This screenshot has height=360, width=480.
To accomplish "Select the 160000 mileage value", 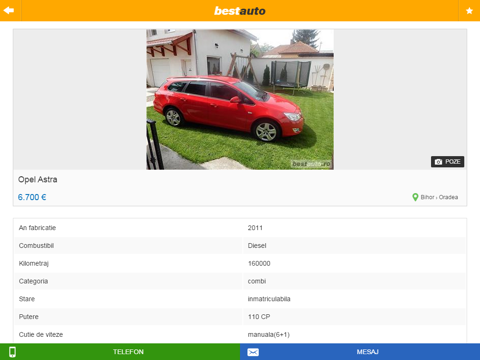I will 259,263.
